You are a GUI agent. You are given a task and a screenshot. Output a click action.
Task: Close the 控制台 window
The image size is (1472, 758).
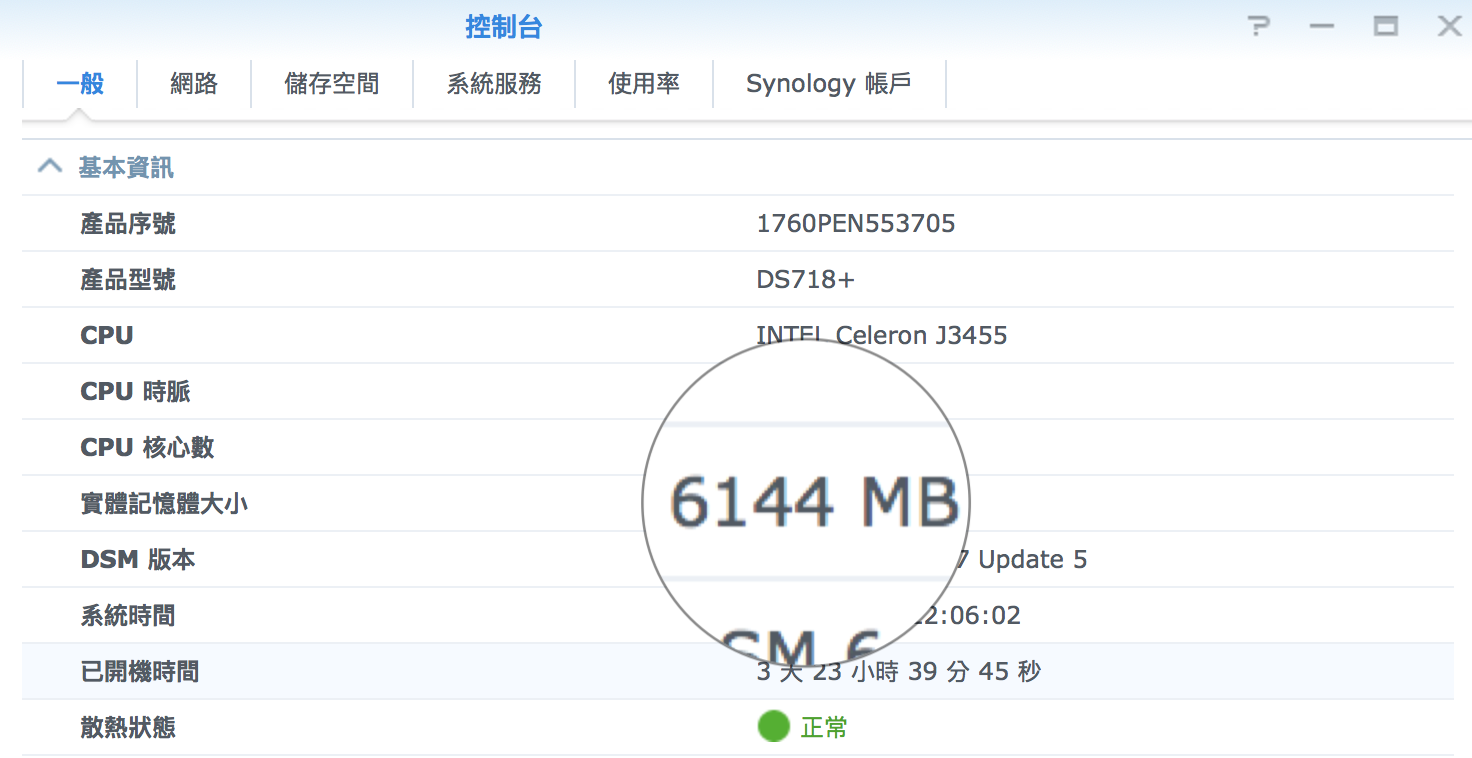point(1449,27)
